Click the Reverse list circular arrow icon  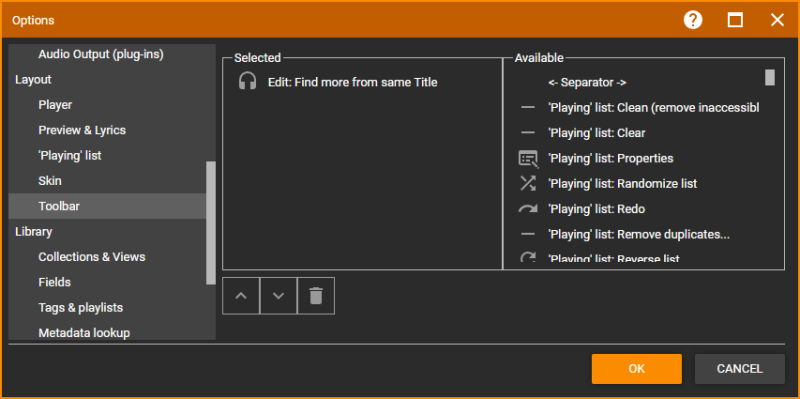(528, 257)
